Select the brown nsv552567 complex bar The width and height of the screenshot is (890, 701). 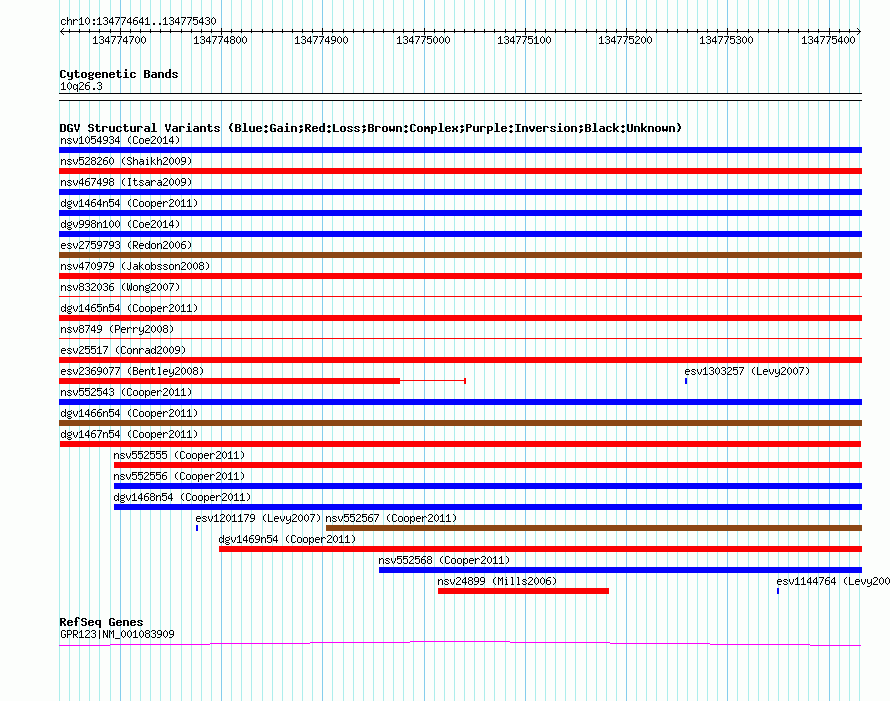coord(594,528)
